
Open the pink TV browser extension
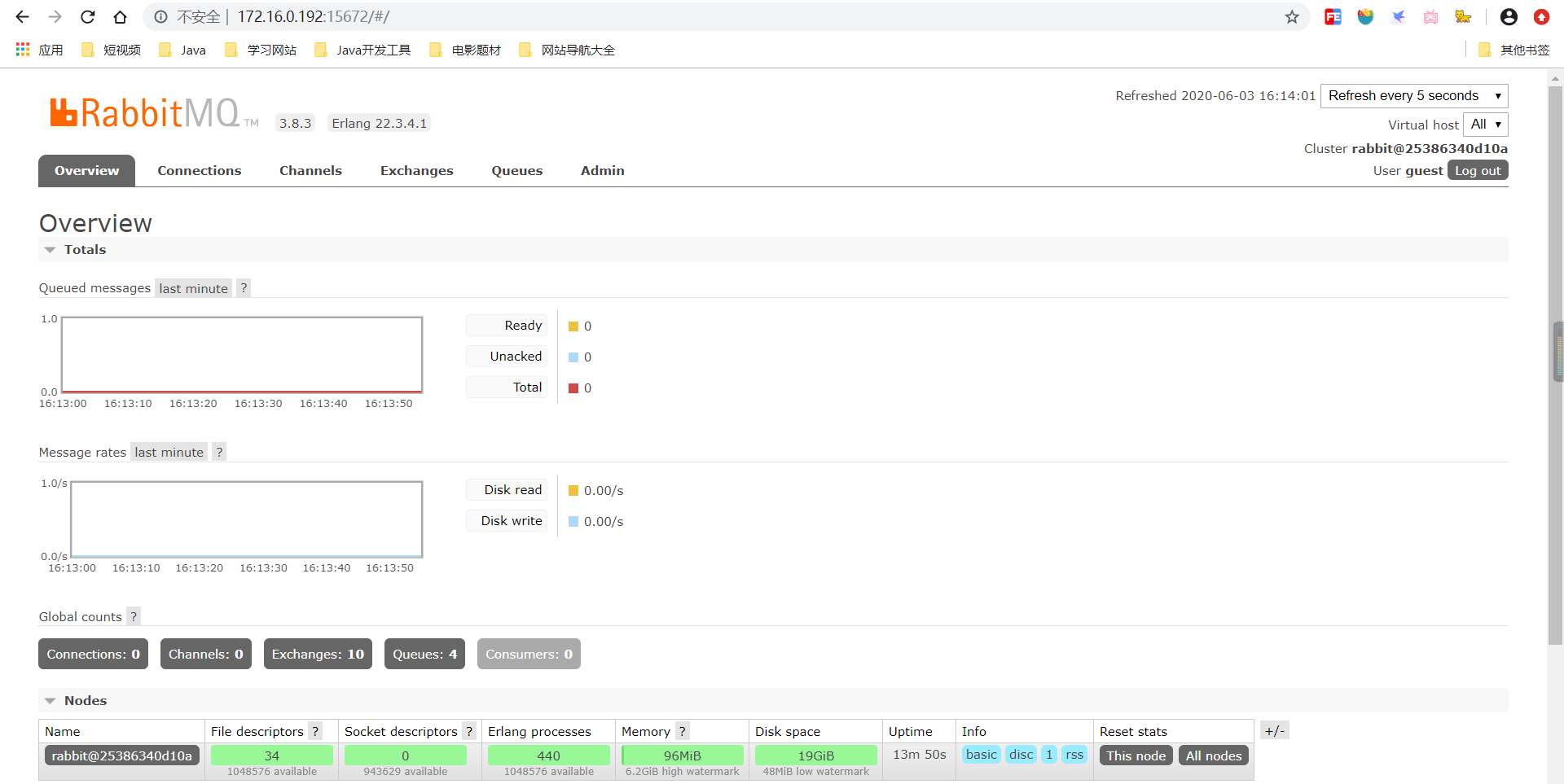(1431, 17)
